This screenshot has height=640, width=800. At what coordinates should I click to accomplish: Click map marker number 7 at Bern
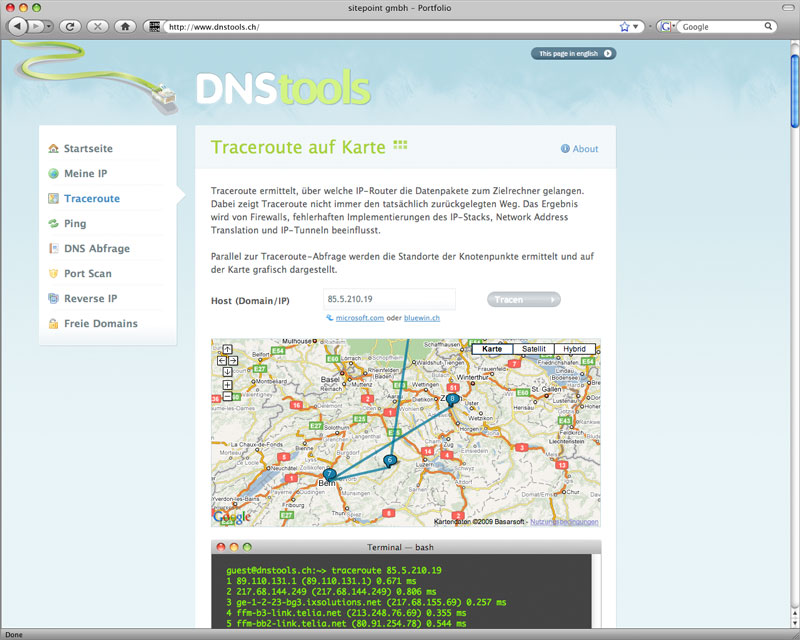330,475
